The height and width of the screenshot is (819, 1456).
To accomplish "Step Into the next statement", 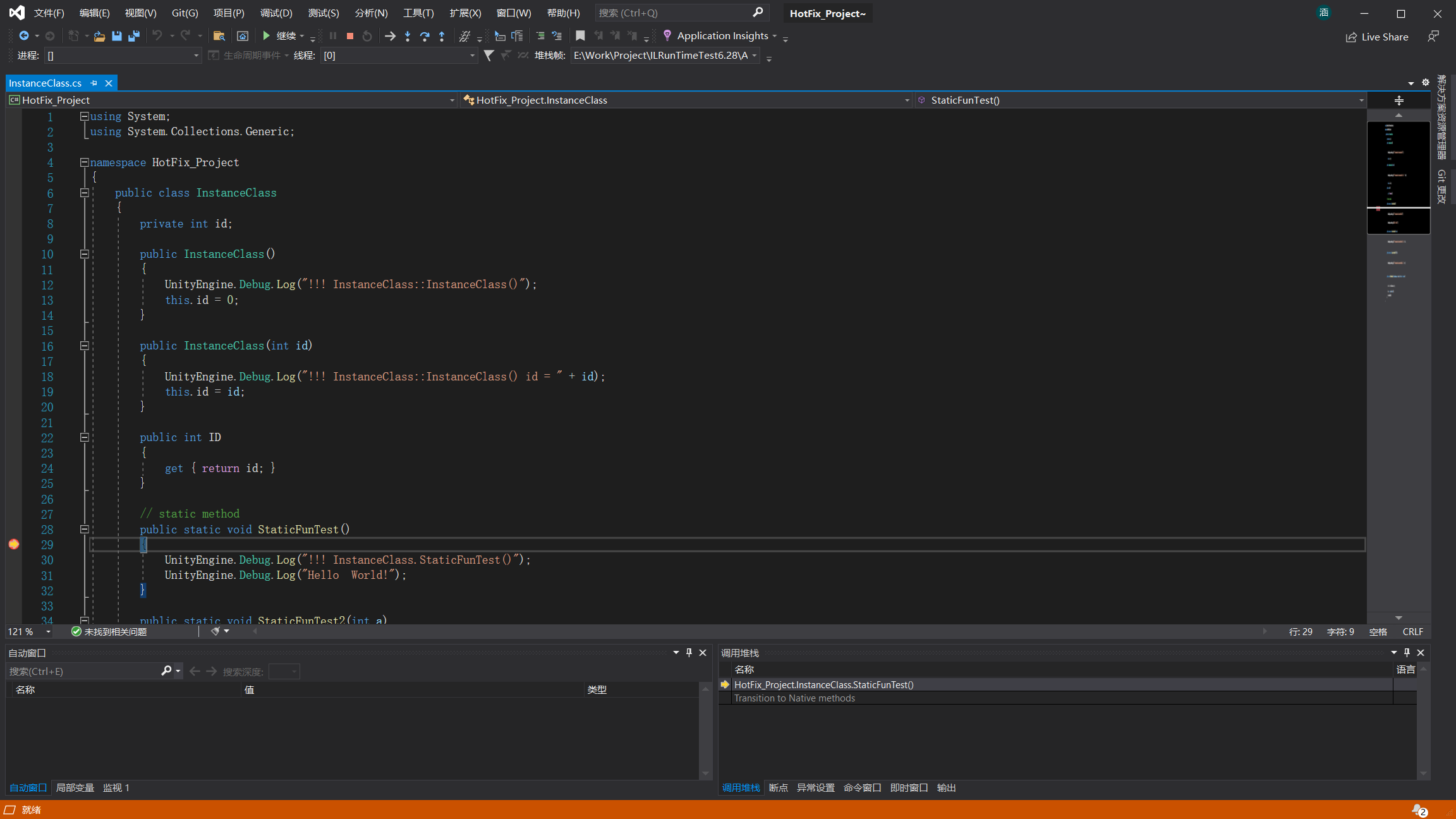I will coord(408,36).
